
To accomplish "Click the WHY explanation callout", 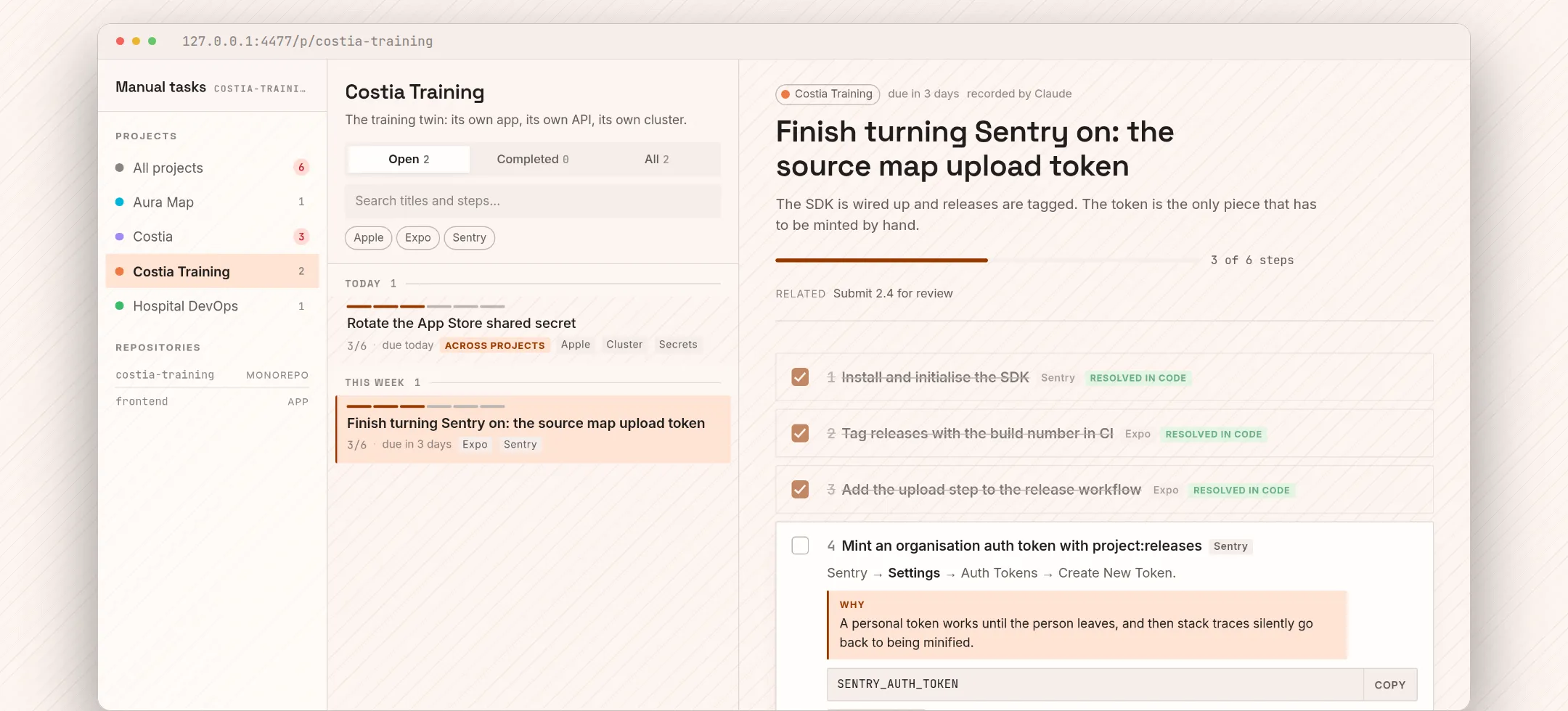I will point(1087,625).
